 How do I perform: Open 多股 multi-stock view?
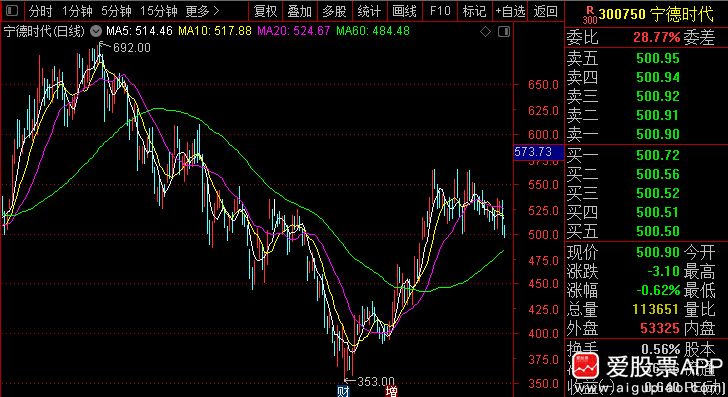tap(334, 11)
